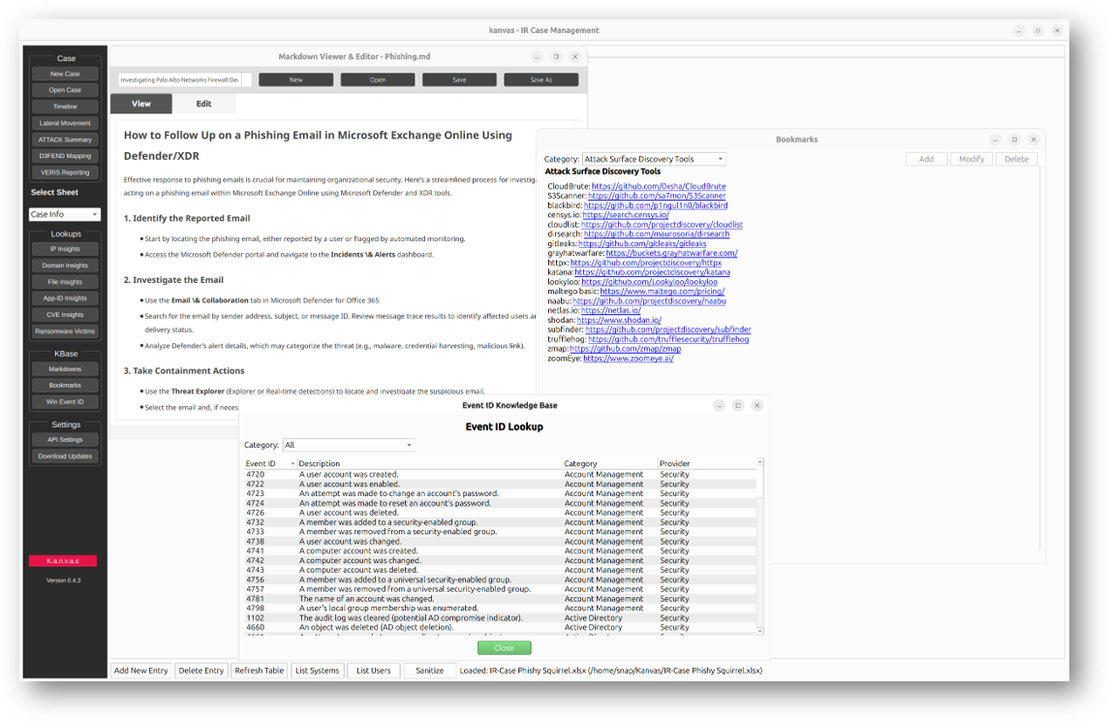
Task: Open D3FEND Mapping
Action: [64, 155]
